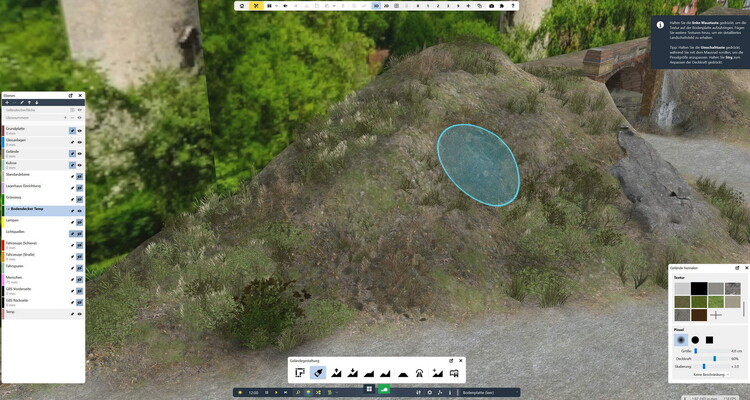Select the terrain area selection tool
This screenshot has width=750, height=400.
coord(300,372)
